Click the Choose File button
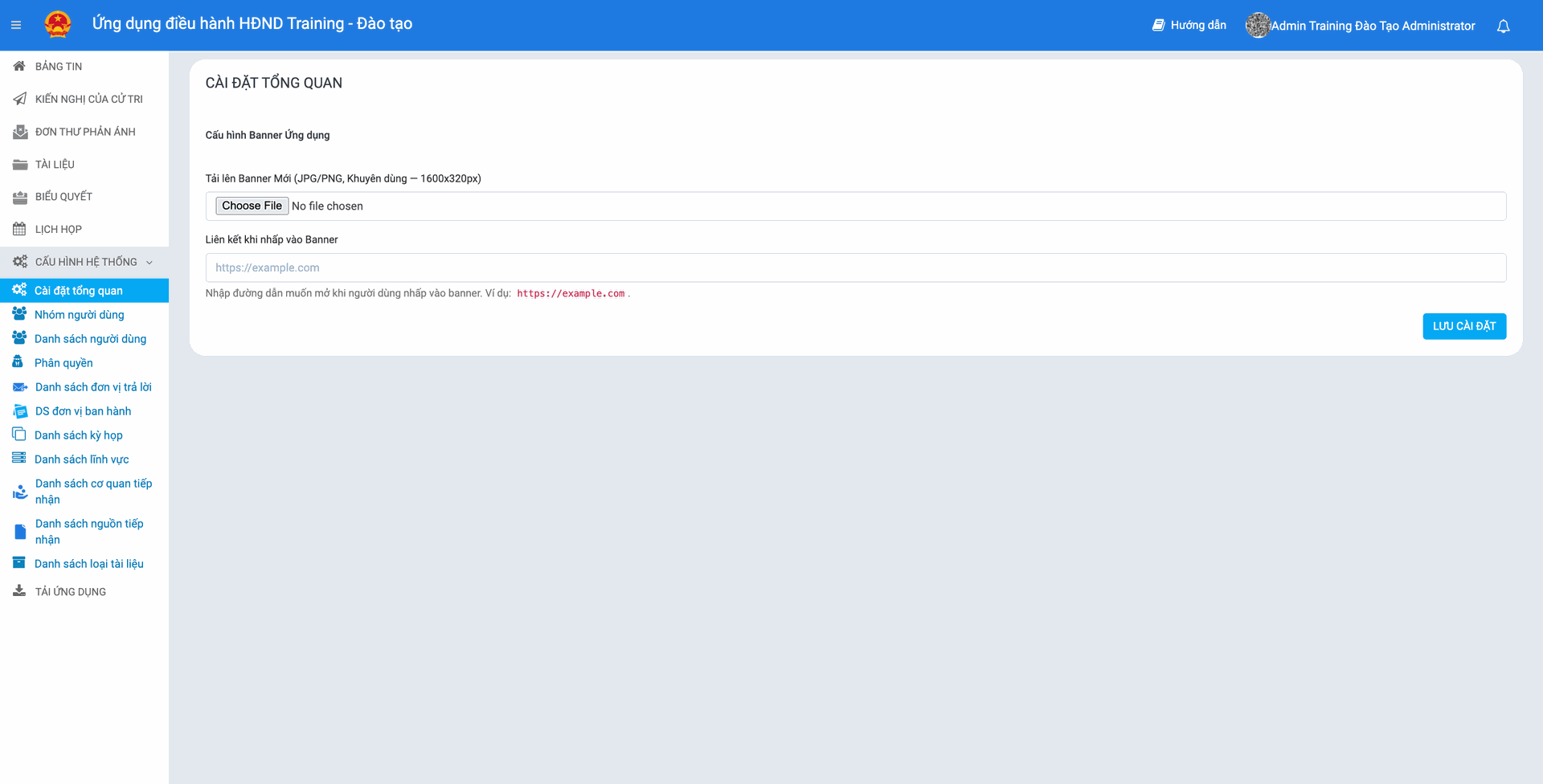Image resolution: width=1543 pixels, height=784 pixels. [x=252, y=206]
